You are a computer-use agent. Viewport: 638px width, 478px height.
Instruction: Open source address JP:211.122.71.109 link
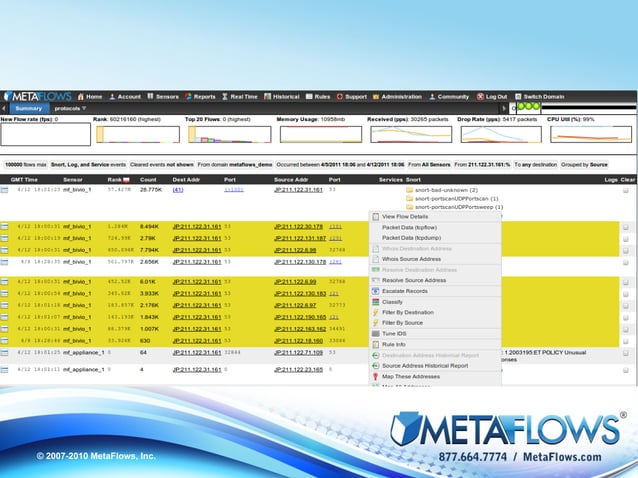pyautogui.click(x=298, y=353)
